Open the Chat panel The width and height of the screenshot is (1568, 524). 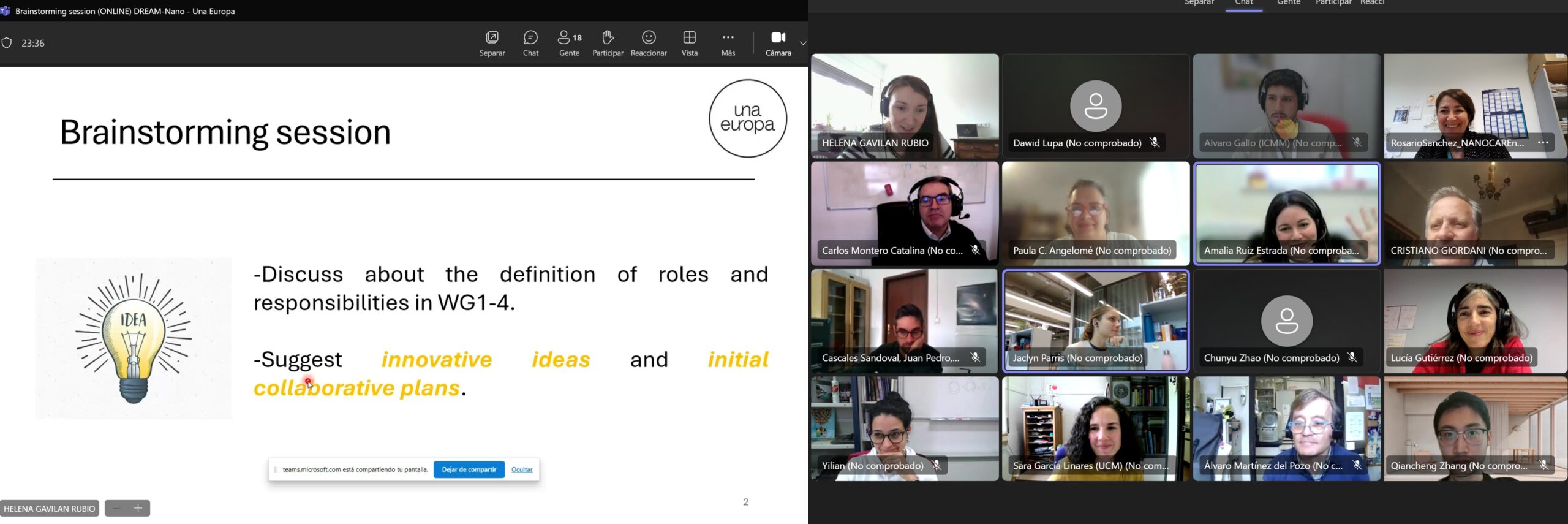530,38
